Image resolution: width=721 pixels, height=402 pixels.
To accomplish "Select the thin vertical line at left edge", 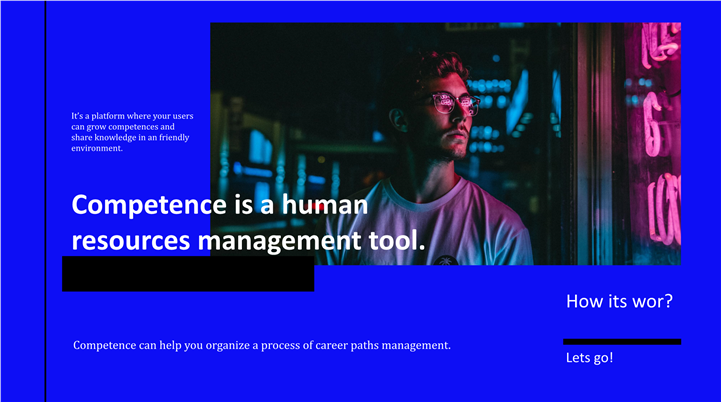I will coord(45,200).
